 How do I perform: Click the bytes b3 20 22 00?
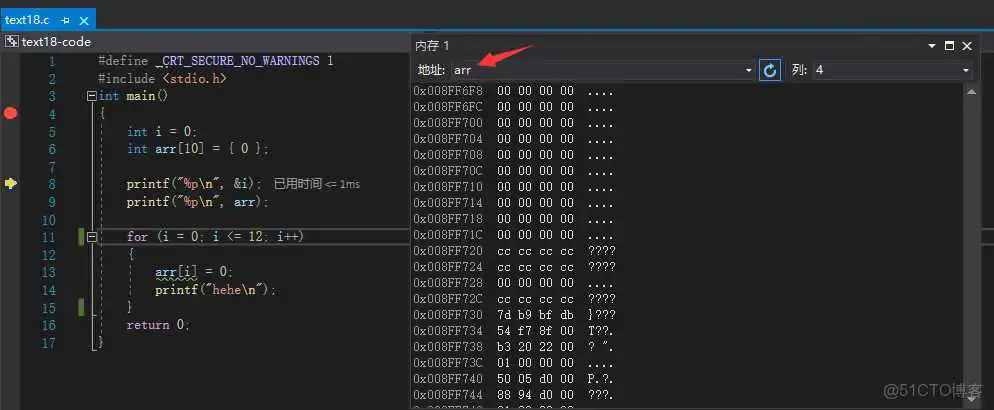point(536,347)
